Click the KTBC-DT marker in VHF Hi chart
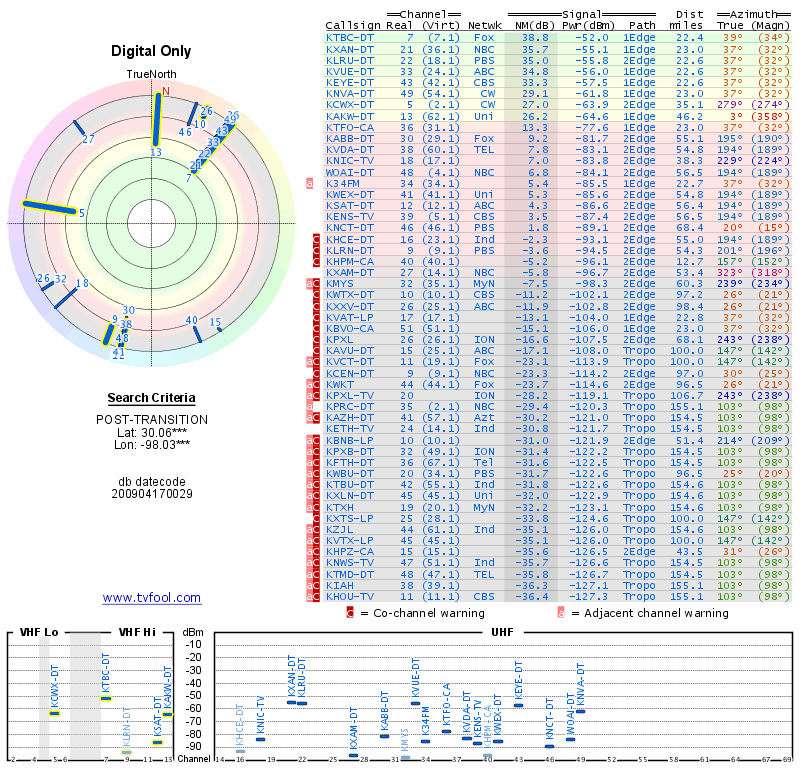The height and width of the screenshot is (768, 800). tap(106, 699)
